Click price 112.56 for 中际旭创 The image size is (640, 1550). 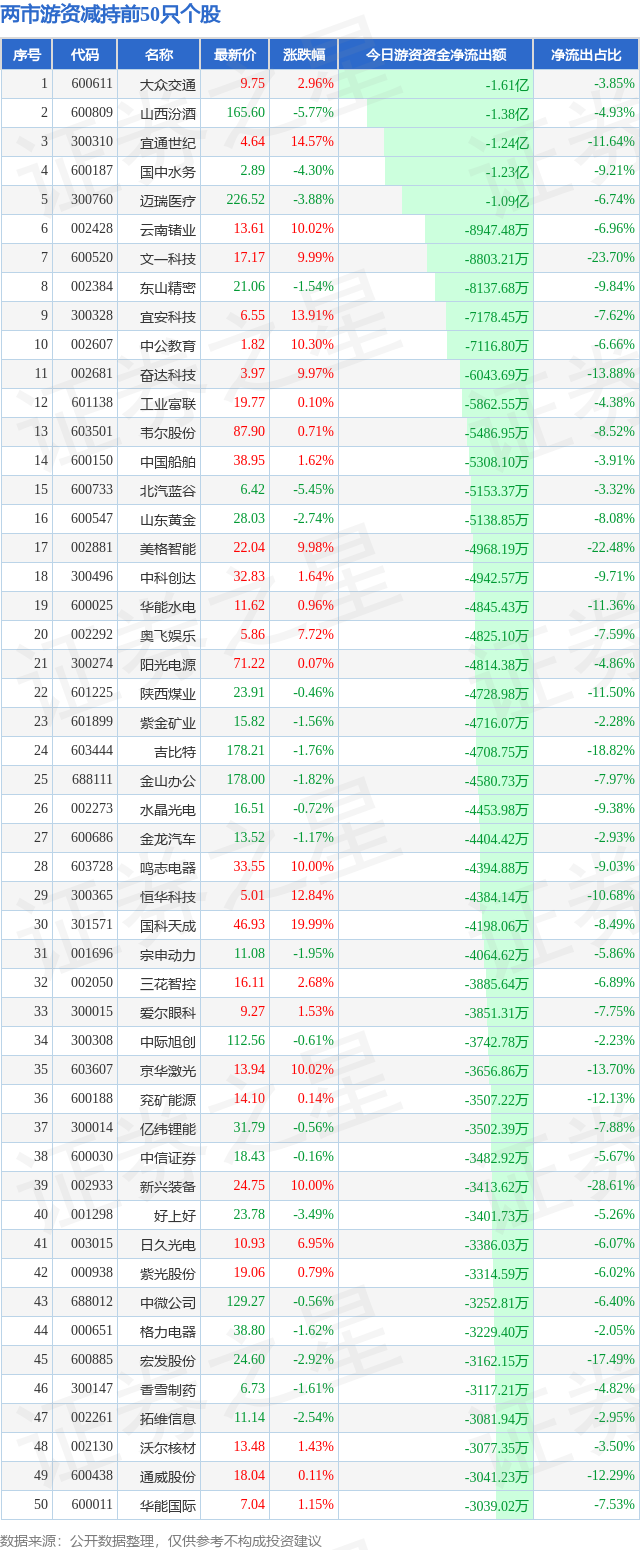246,1040
